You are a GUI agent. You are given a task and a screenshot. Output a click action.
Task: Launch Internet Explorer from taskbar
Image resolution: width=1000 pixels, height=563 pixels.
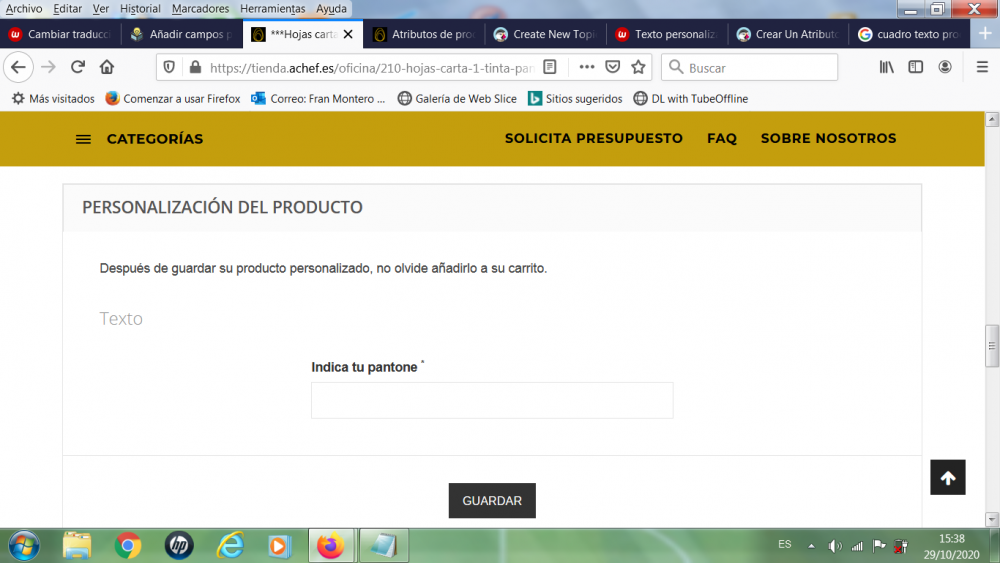point(230,546)
